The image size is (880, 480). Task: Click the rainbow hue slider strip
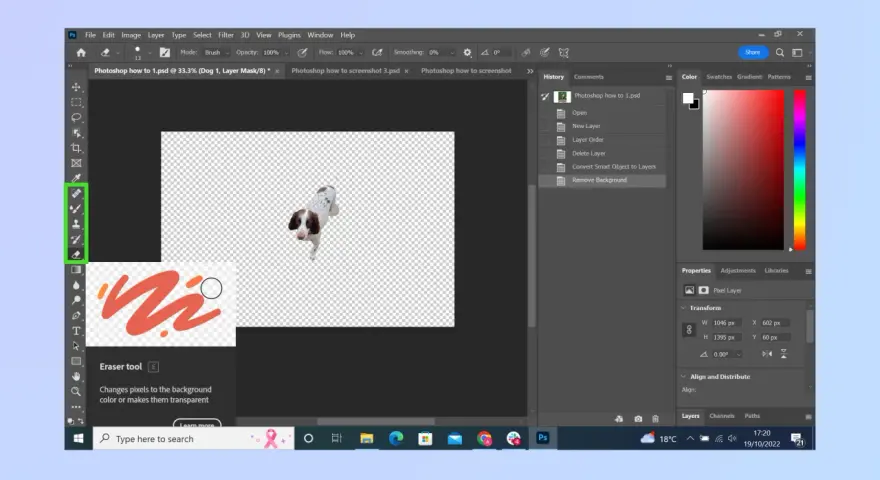pyautogui.click(x=799, y=170)
